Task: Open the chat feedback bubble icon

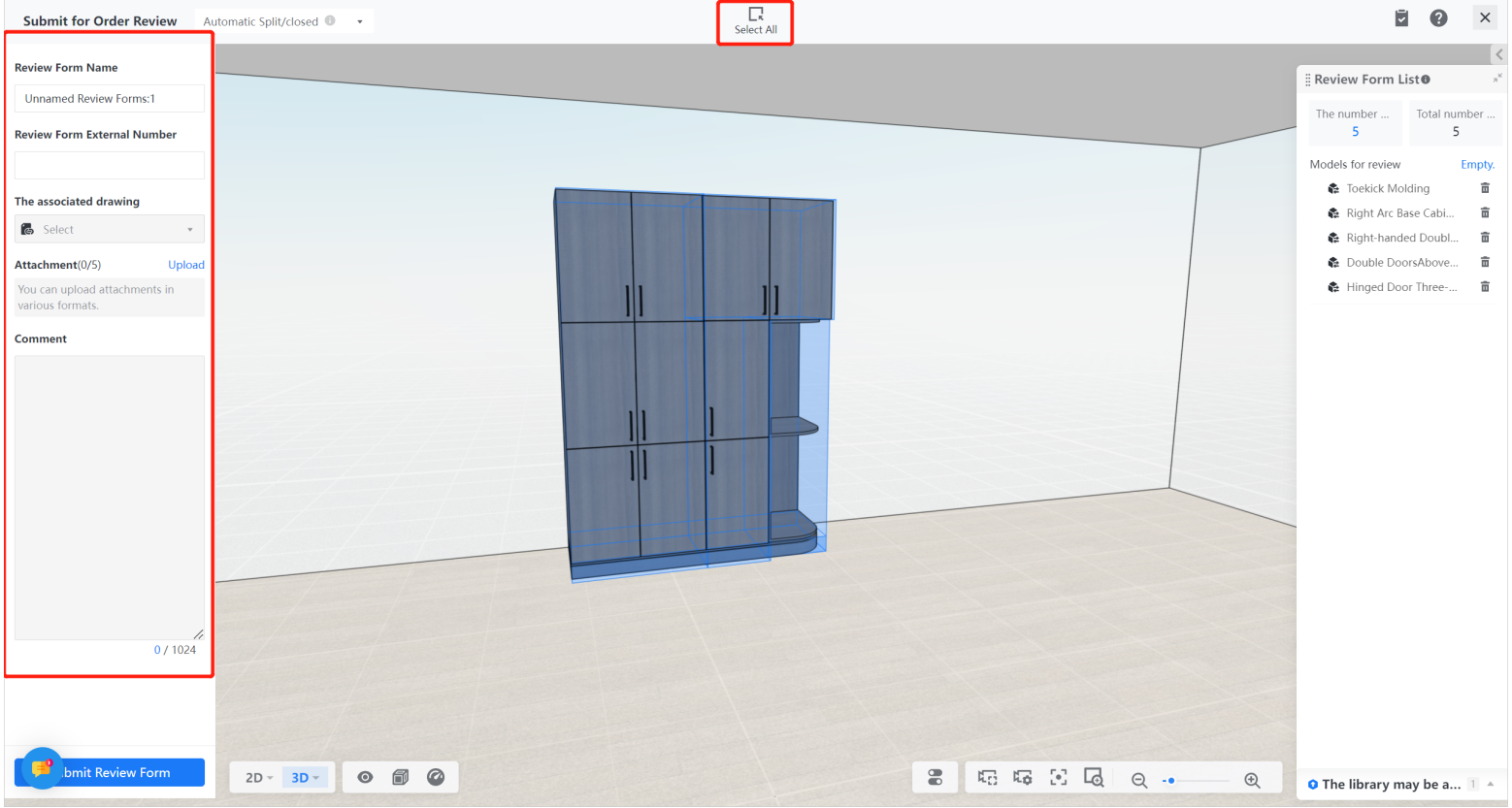Action: [42, 768]
